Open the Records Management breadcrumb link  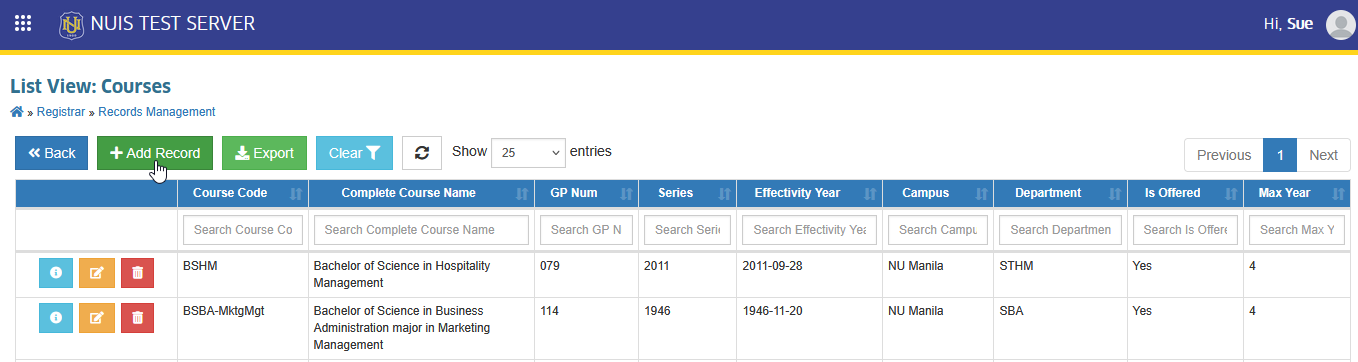click(156, 112)
